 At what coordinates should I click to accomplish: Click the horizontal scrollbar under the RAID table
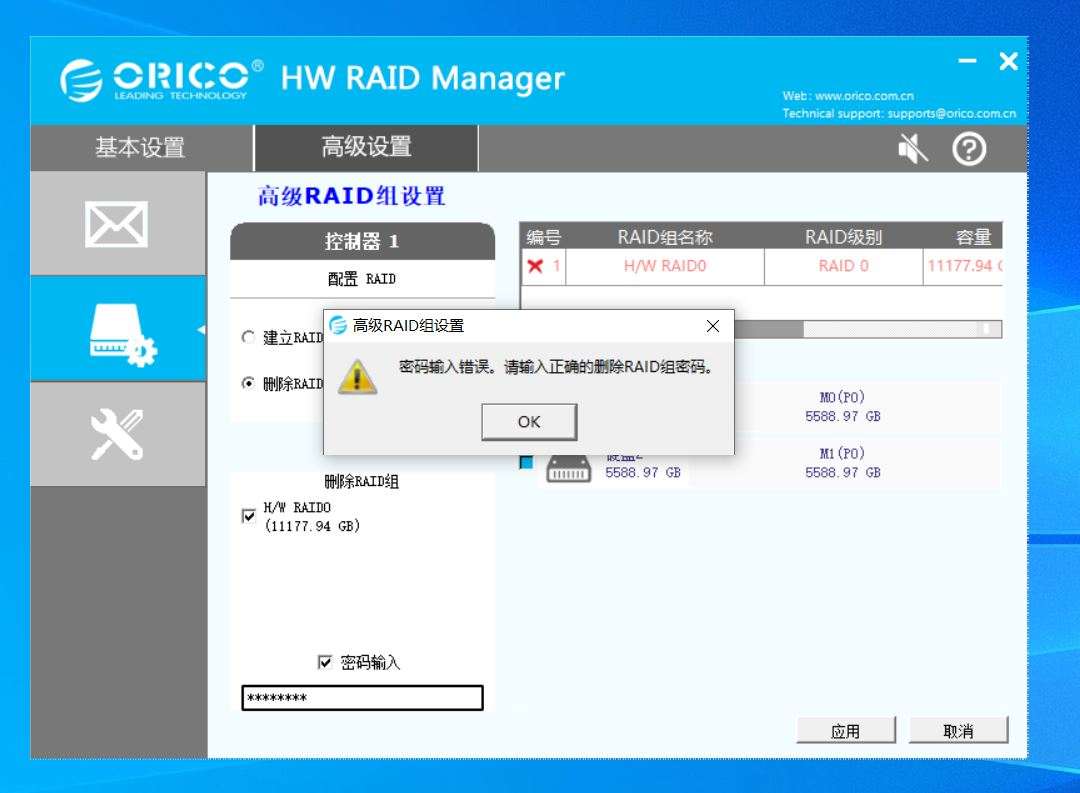[868, 329]
